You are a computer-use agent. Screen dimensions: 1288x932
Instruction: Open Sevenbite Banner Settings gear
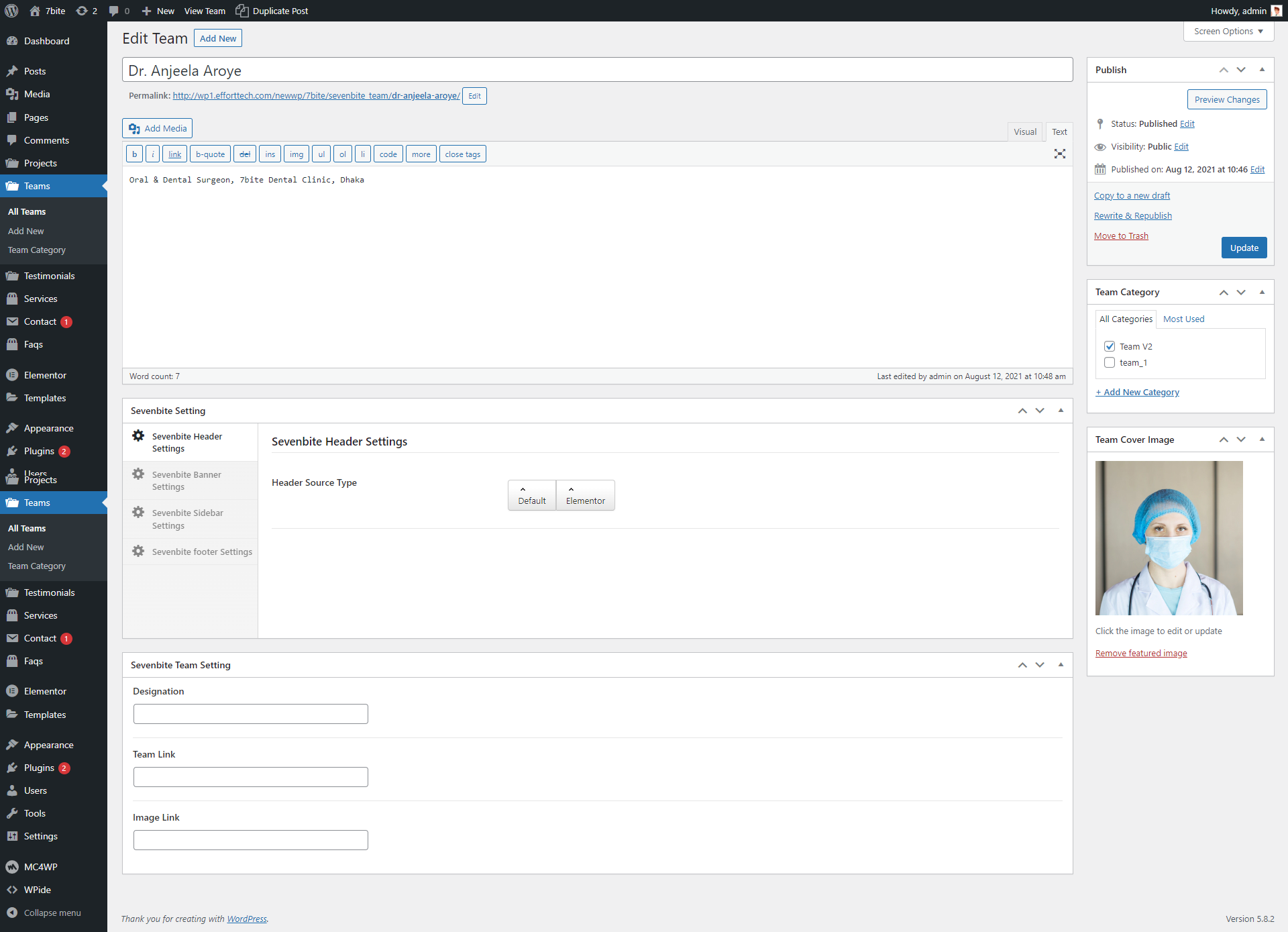coord(138,474)
